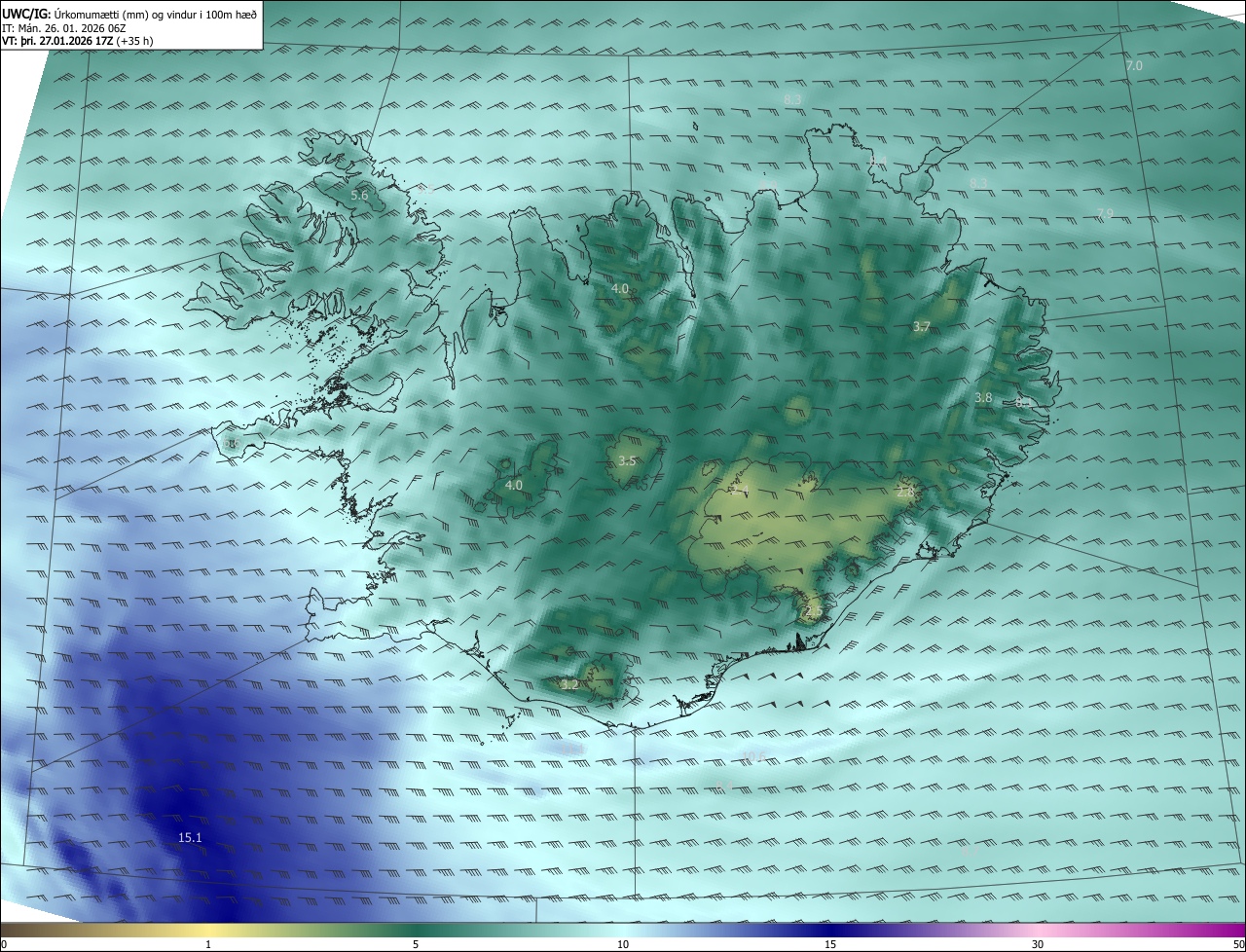This screenshot has width=1246, height=952.
Task: Click the 1 tick on the color scale
Action: click(208, 944)
